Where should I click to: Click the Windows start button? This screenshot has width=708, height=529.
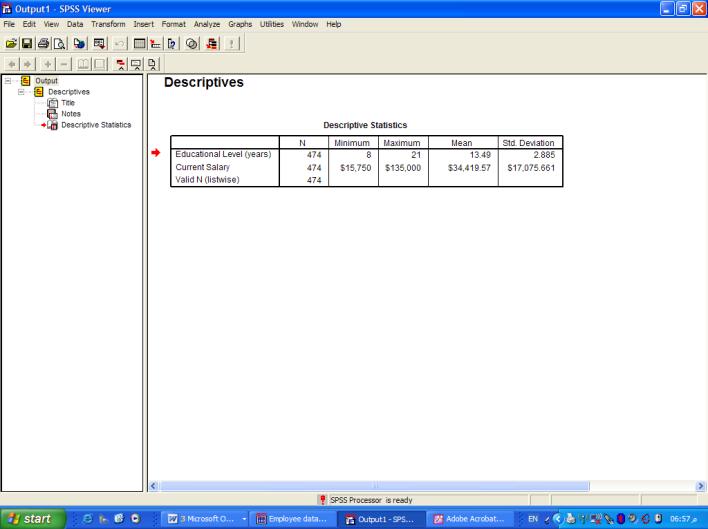tap(33, 519)
